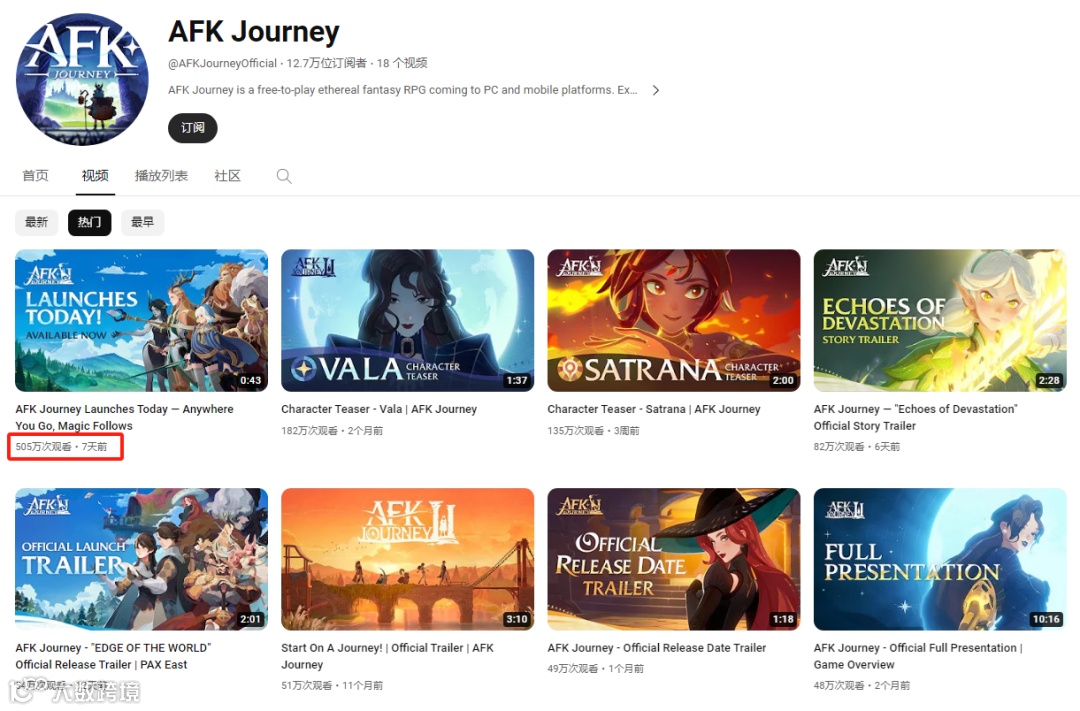1080x711 pixels.
Task: Open the Satrana Character Teaser thumbnail
Action: (674, 320)
